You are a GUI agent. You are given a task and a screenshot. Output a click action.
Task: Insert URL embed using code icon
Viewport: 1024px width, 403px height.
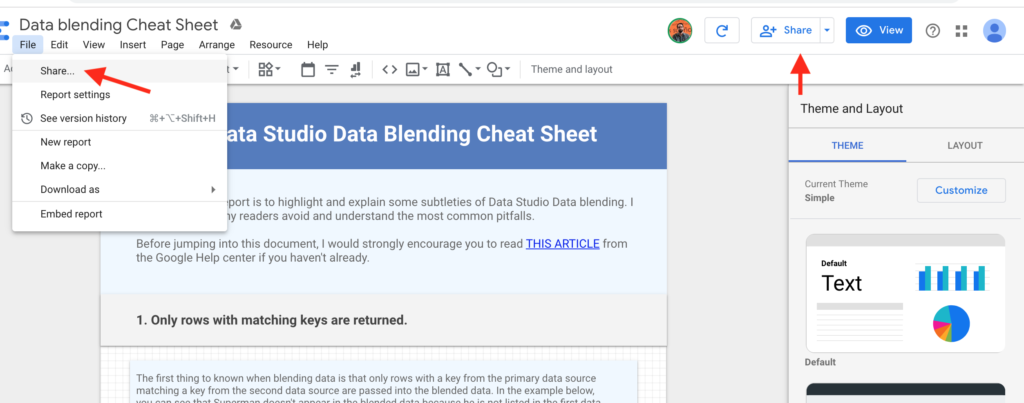(390, 69)
